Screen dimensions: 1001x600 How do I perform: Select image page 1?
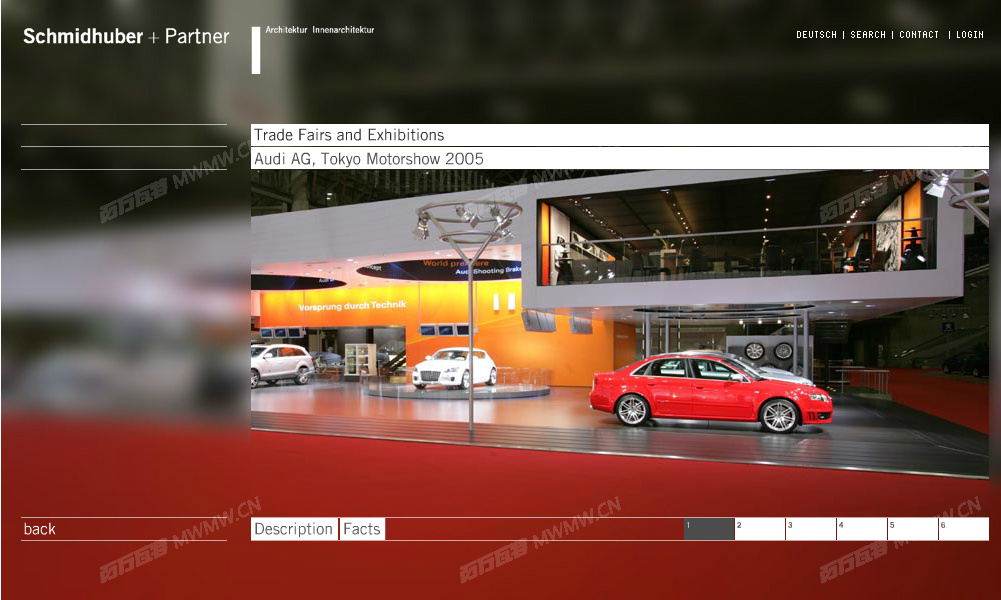pos(709,529)
